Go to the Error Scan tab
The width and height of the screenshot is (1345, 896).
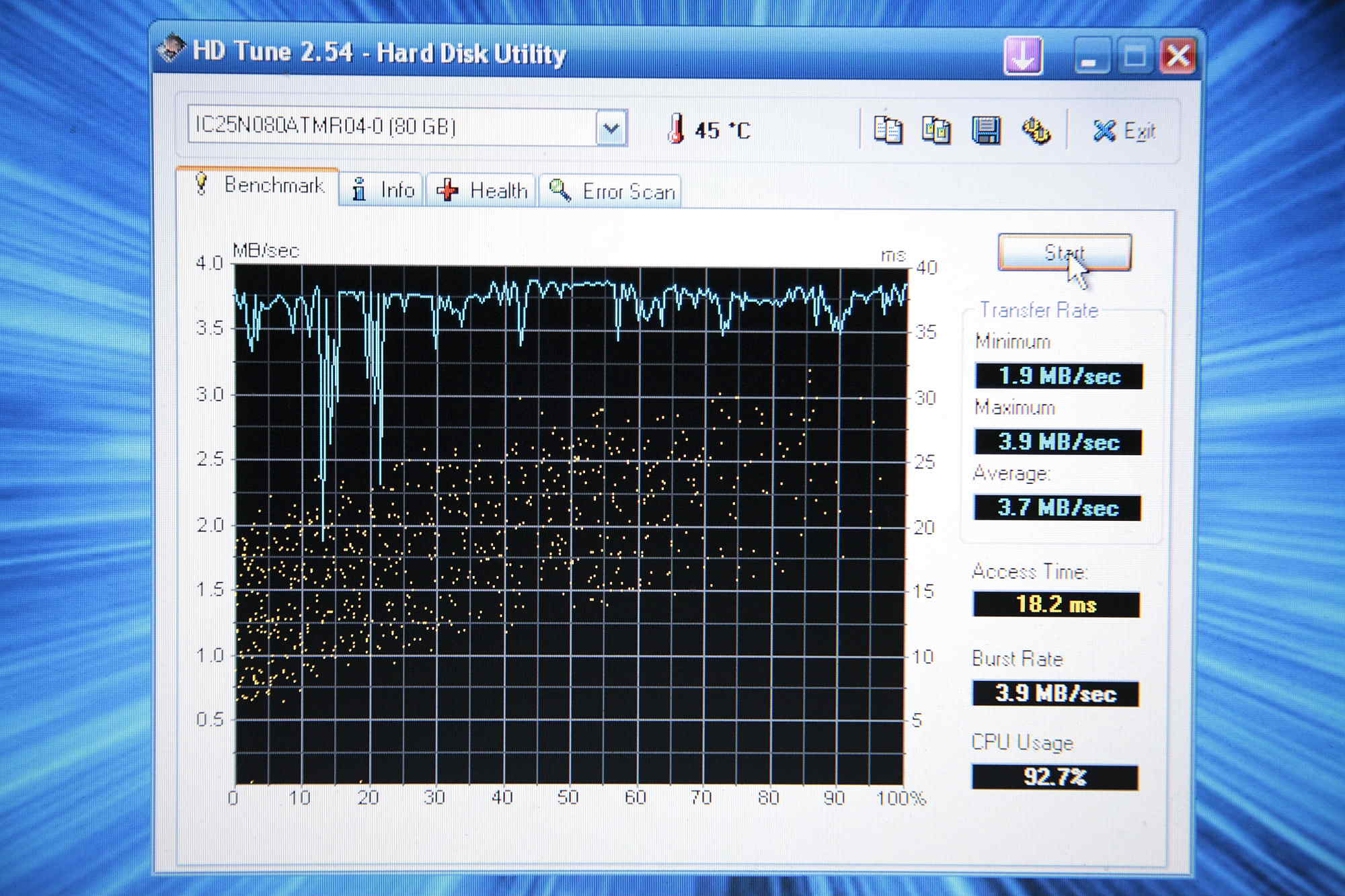[611, 192]
